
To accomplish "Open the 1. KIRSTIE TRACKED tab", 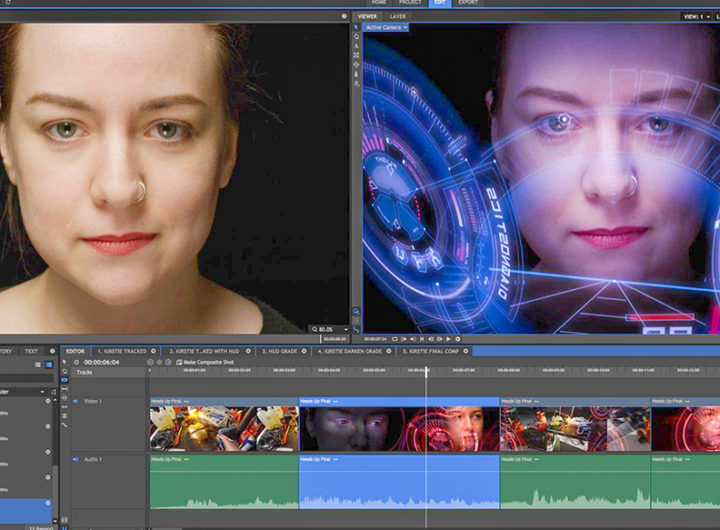I will pos(122,351).
